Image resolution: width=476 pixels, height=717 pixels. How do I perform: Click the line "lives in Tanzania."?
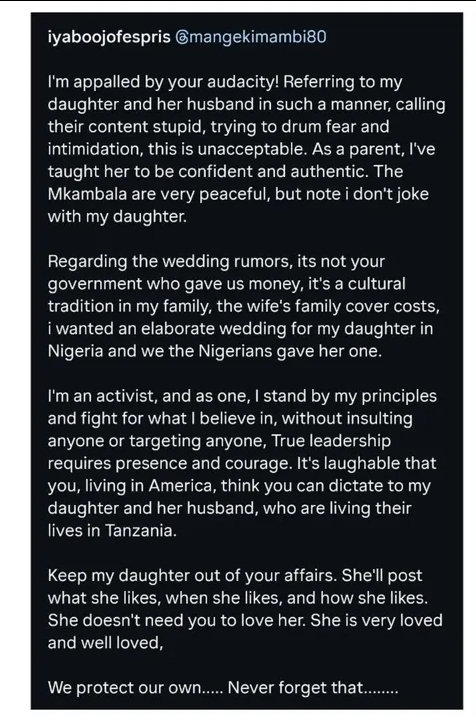pos(112,530)
